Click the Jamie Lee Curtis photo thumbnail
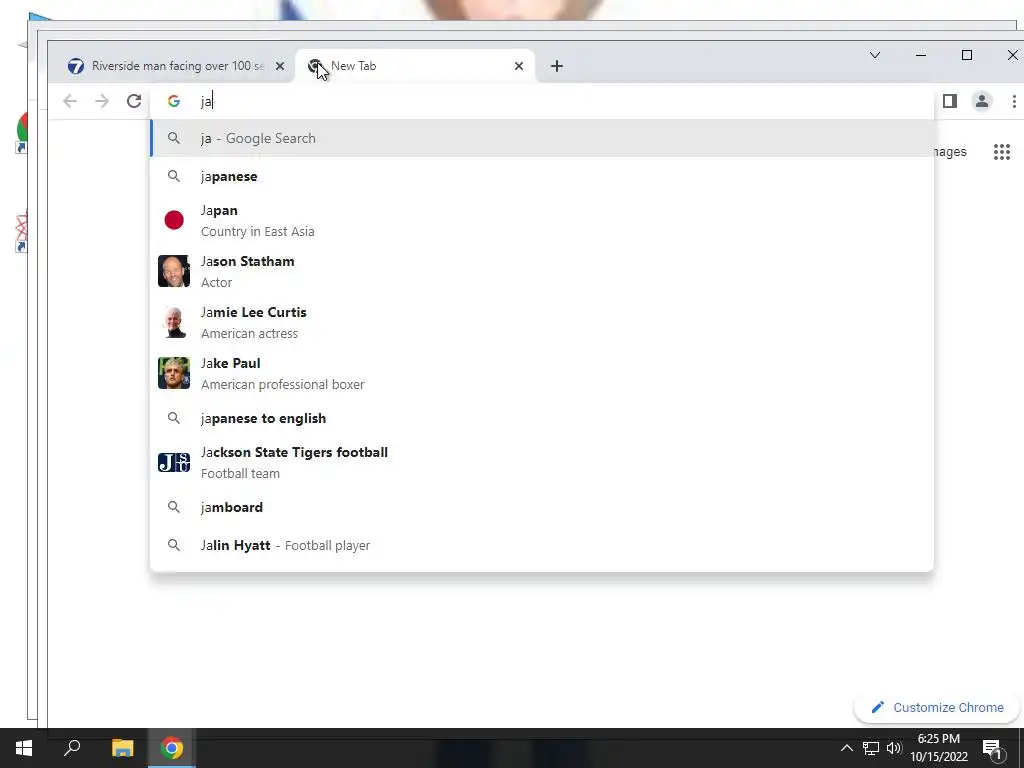The width and height of the screenshot is (1024, 768). click(174, 322)
